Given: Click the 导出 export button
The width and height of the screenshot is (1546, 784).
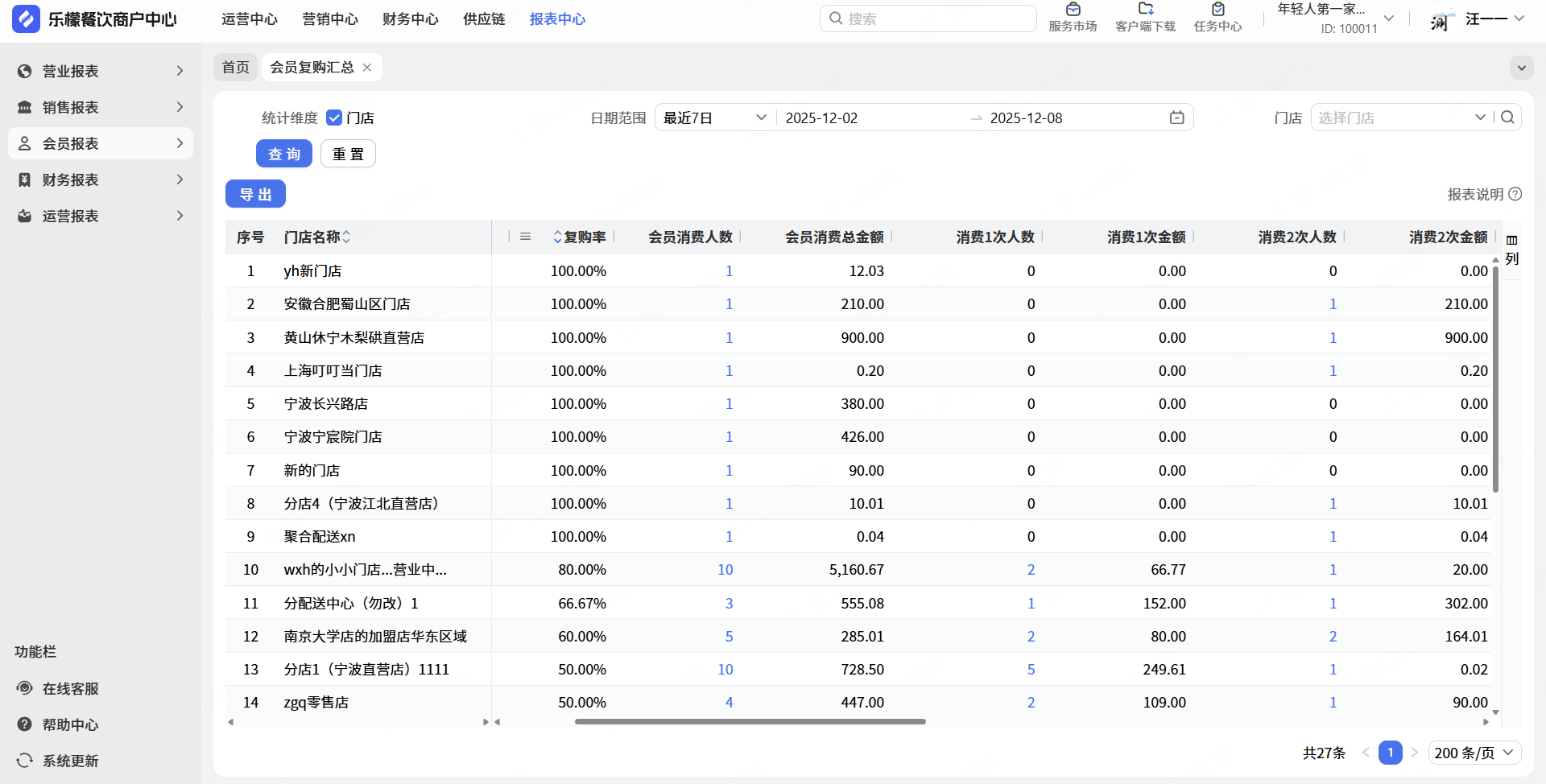Looking at the screenshot, I should click(x=255, y=195).
